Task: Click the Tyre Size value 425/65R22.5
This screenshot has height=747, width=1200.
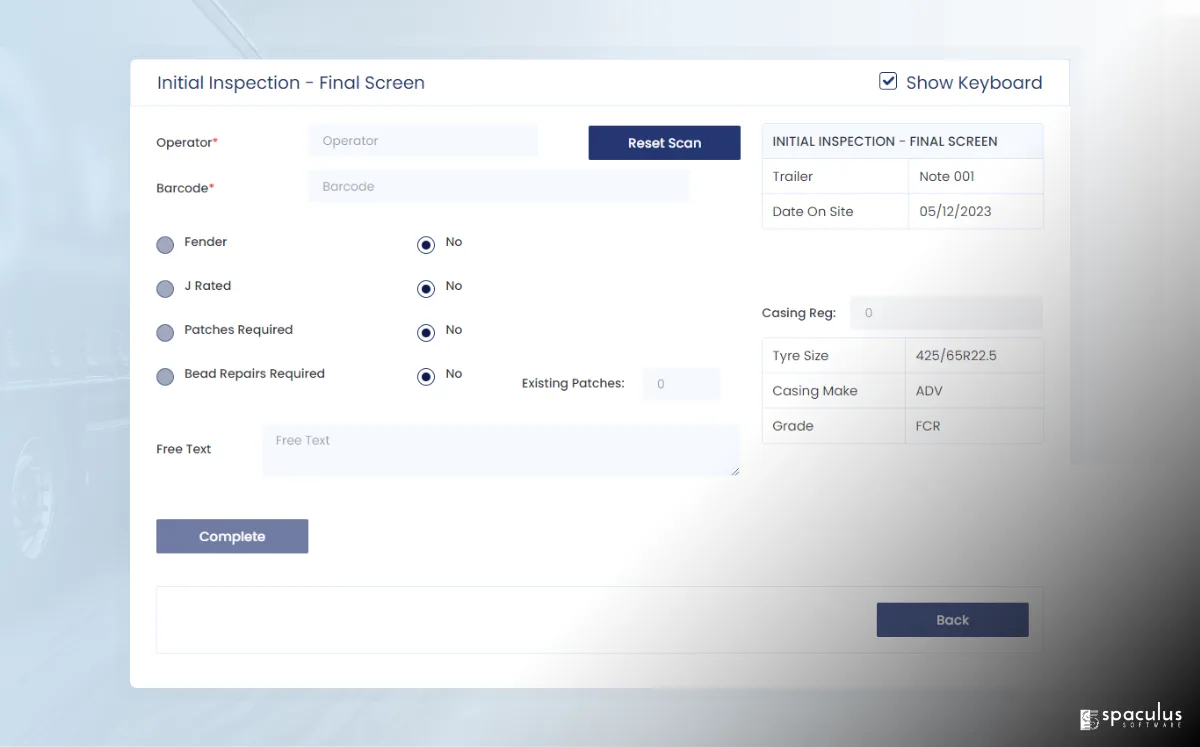Action: (x=955, y=356)
